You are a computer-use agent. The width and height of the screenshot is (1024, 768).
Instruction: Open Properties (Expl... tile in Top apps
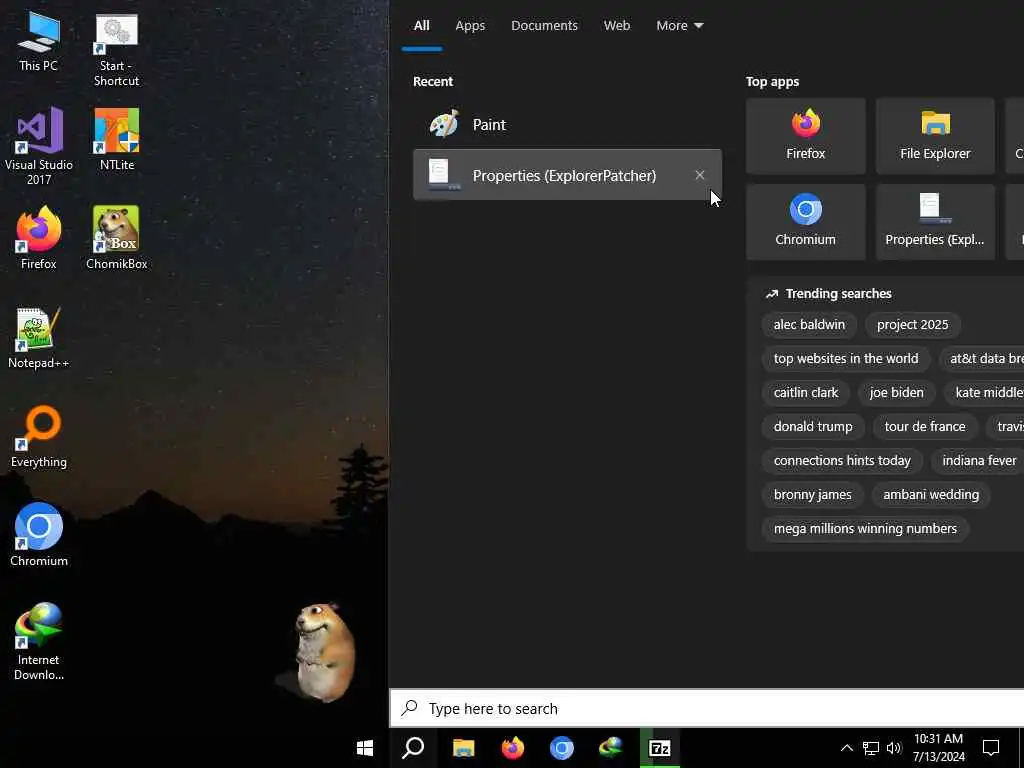pyautogui.click(x=935, y=222)
